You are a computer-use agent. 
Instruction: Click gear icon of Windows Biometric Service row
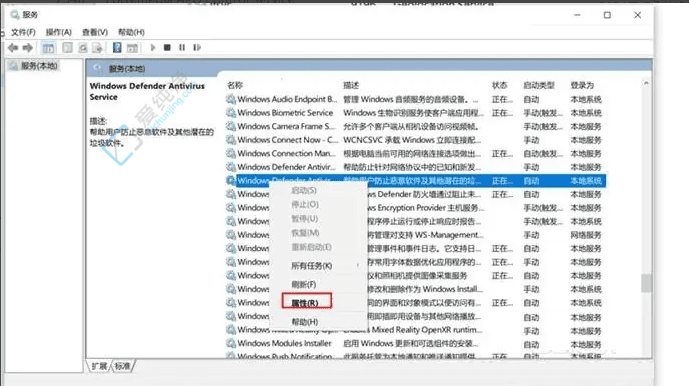pos(231,113)
